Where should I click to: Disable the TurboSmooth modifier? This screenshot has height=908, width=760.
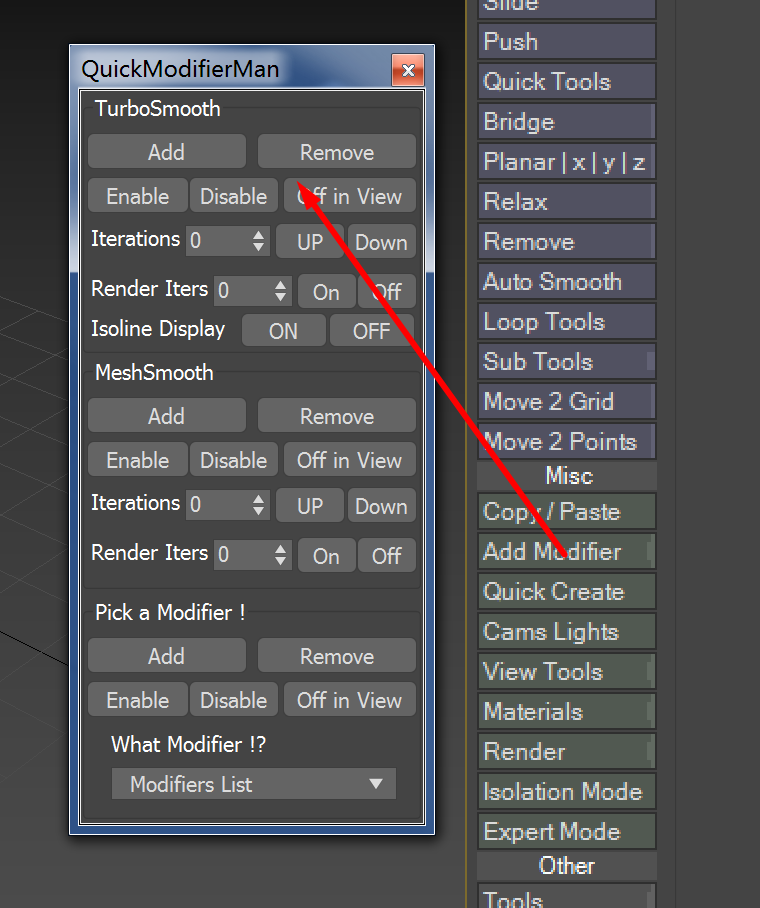click(x=234, y=196)
